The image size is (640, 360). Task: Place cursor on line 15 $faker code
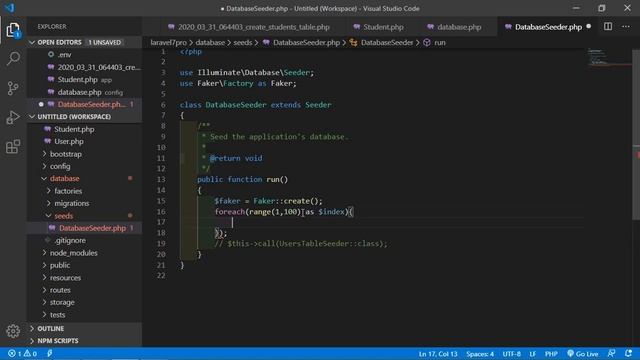[268, 201]
